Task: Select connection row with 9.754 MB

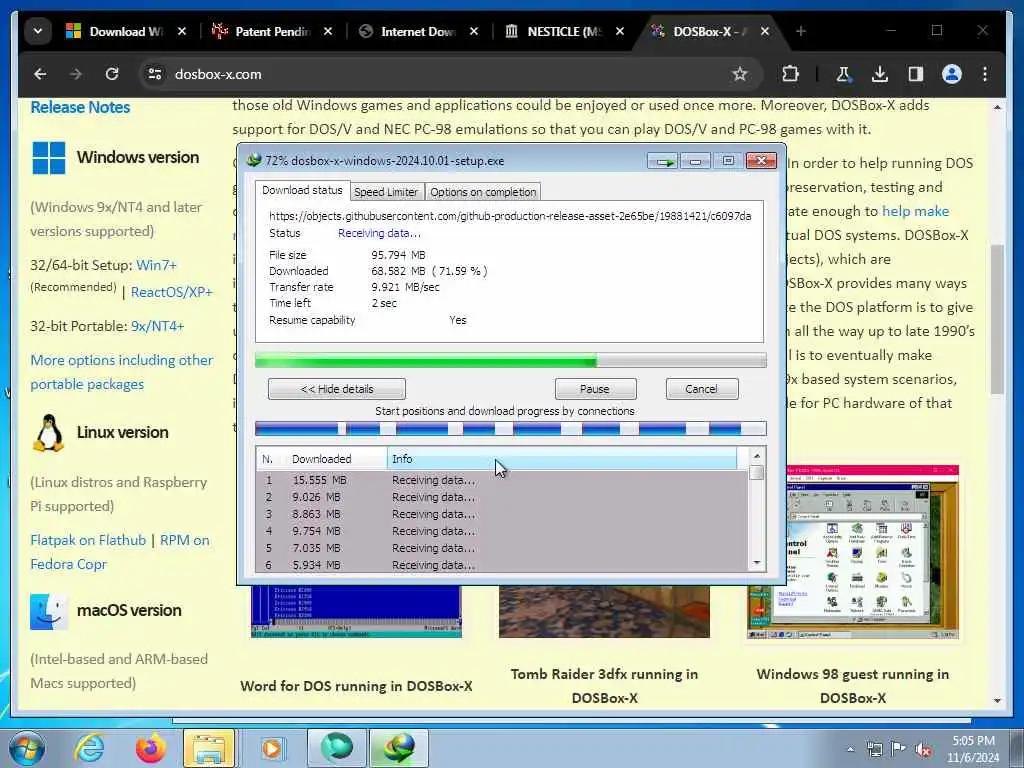Action: pos(502,531)
